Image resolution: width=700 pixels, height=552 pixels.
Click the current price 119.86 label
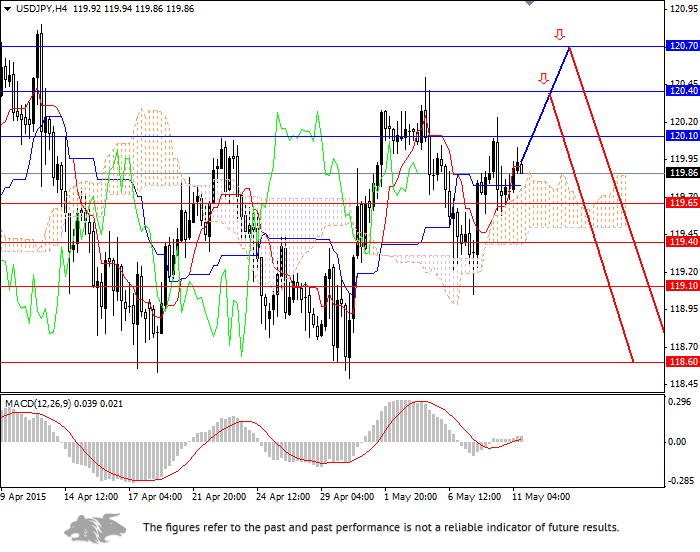(683, 173)
